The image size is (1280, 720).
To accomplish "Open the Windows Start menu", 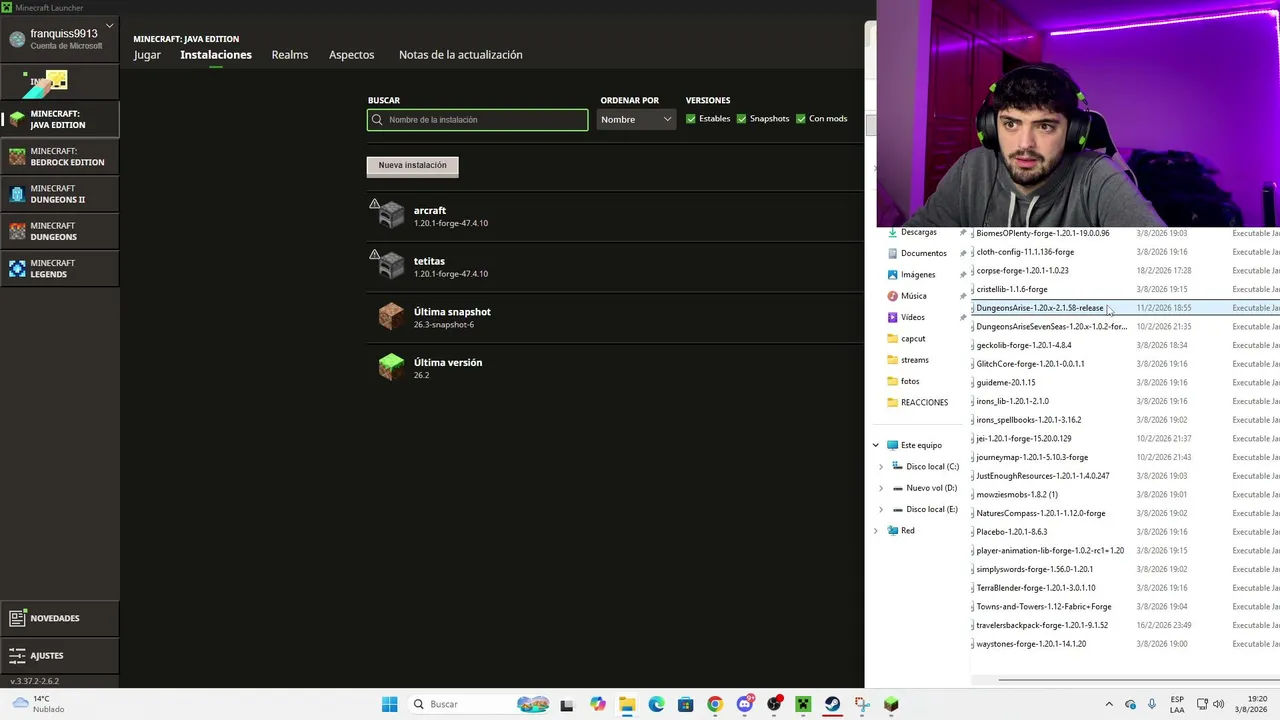I will (389, 704).
